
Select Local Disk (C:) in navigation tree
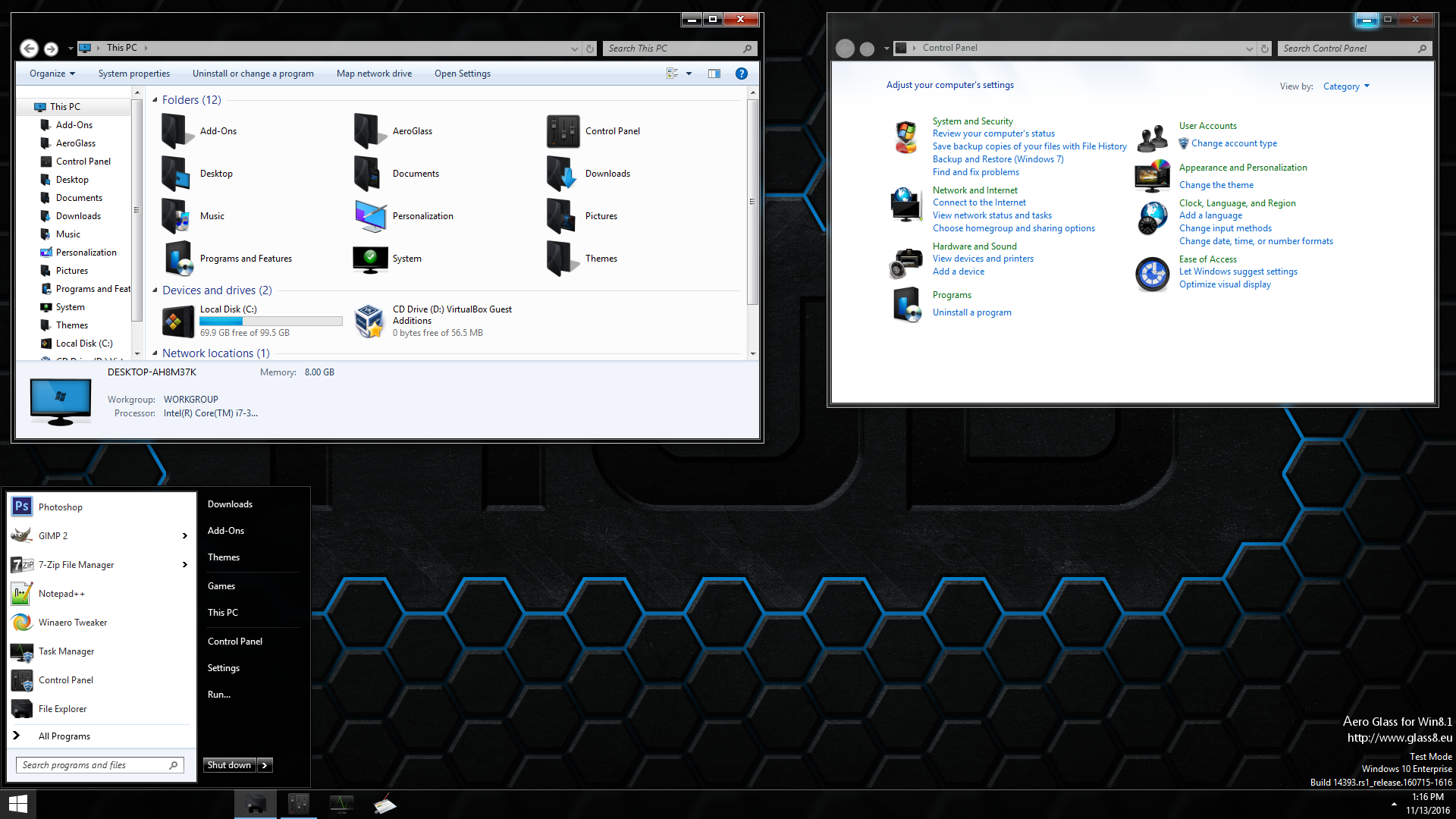pyautogui.click(x=84, y=344)
